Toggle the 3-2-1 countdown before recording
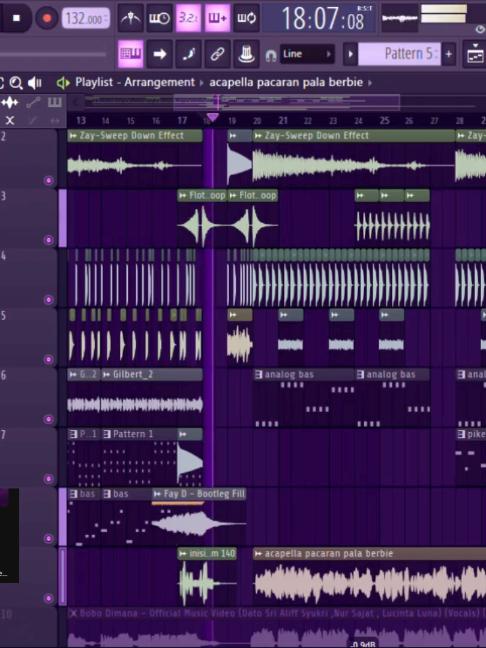Screen dimensions: 486x648 tap(188, 18)
